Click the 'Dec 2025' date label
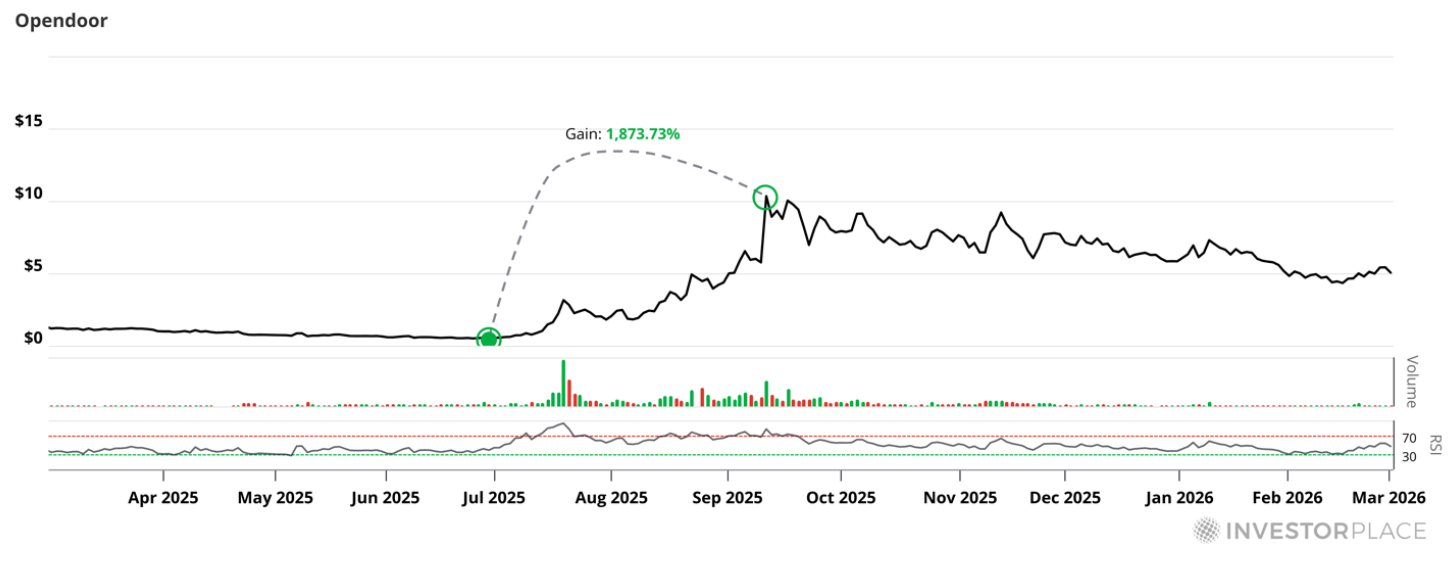 point(1064,497)
